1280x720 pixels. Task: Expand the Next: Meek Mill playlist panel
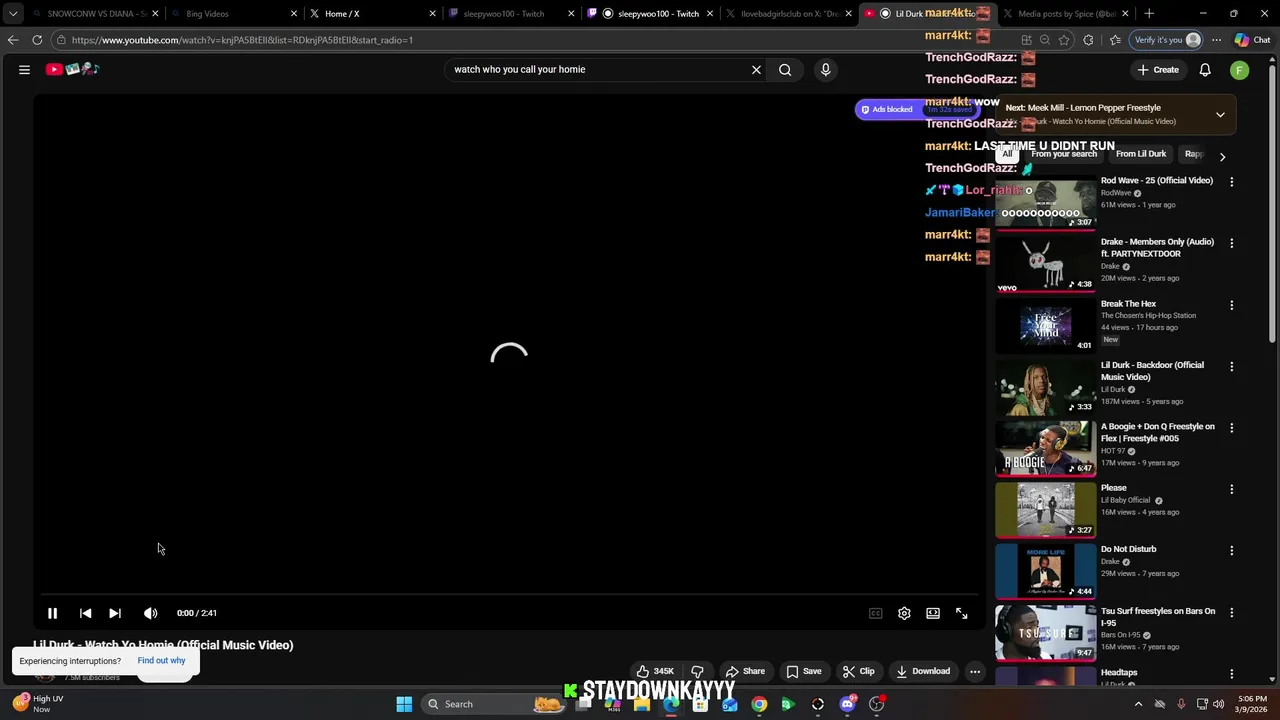[1220, 115]
